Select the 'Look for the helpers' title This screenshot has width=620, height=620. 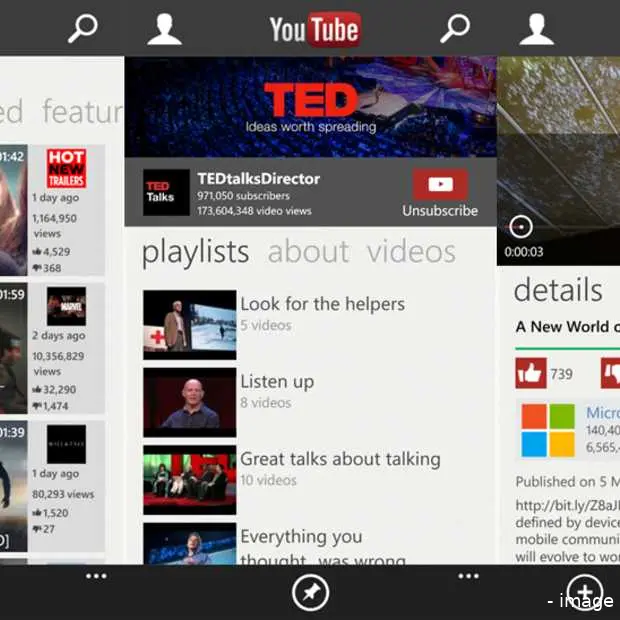(x=323, y=304)
